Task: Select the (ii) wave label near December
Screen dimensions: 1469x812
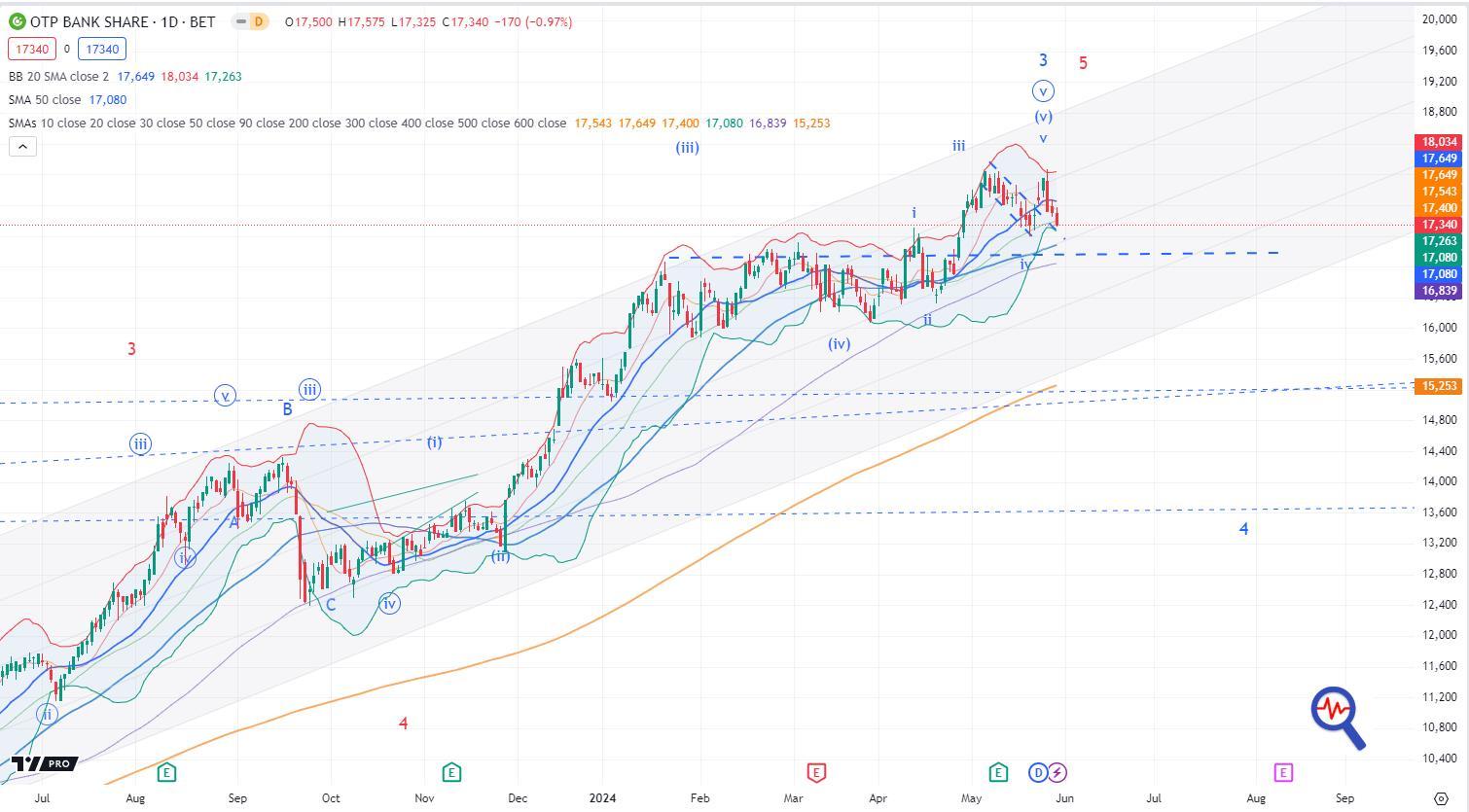Action: point(500,556)
